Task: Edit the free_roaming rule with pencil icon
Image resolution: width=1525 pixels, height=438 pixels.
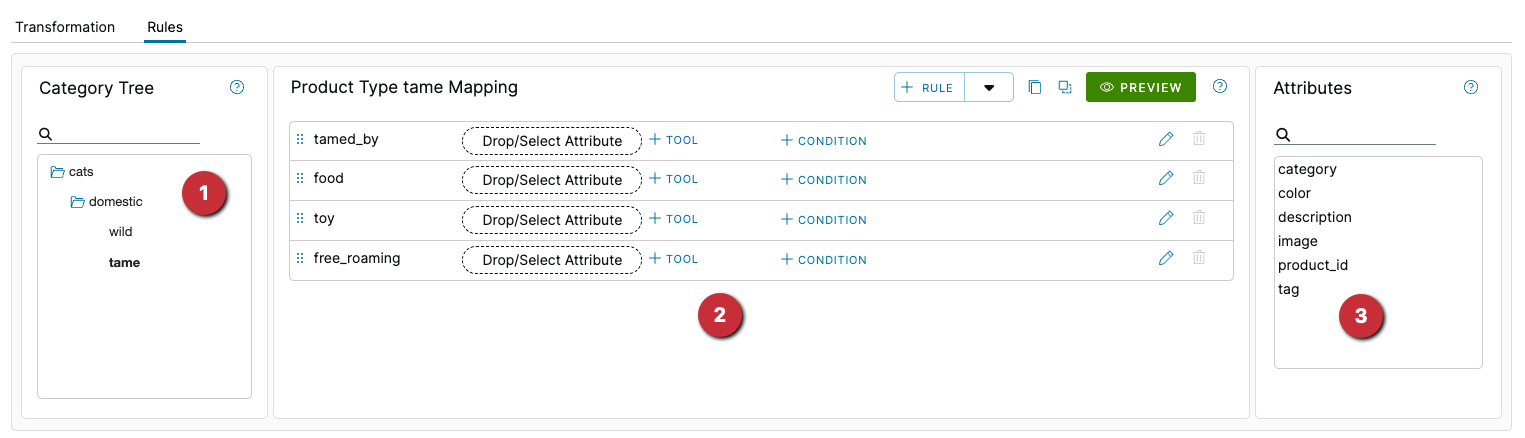Action: click(x=1165, y=259)
